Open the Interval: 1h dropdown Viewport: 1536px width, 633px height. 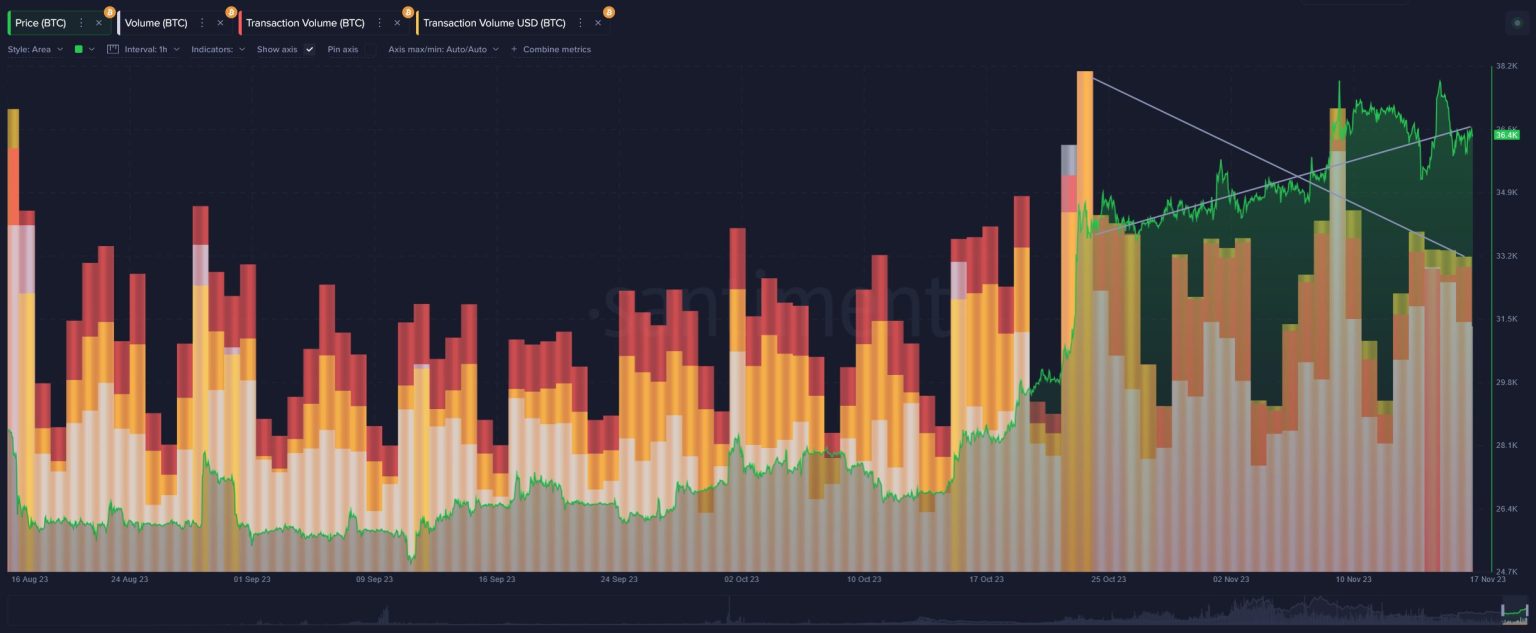[152, 49]
